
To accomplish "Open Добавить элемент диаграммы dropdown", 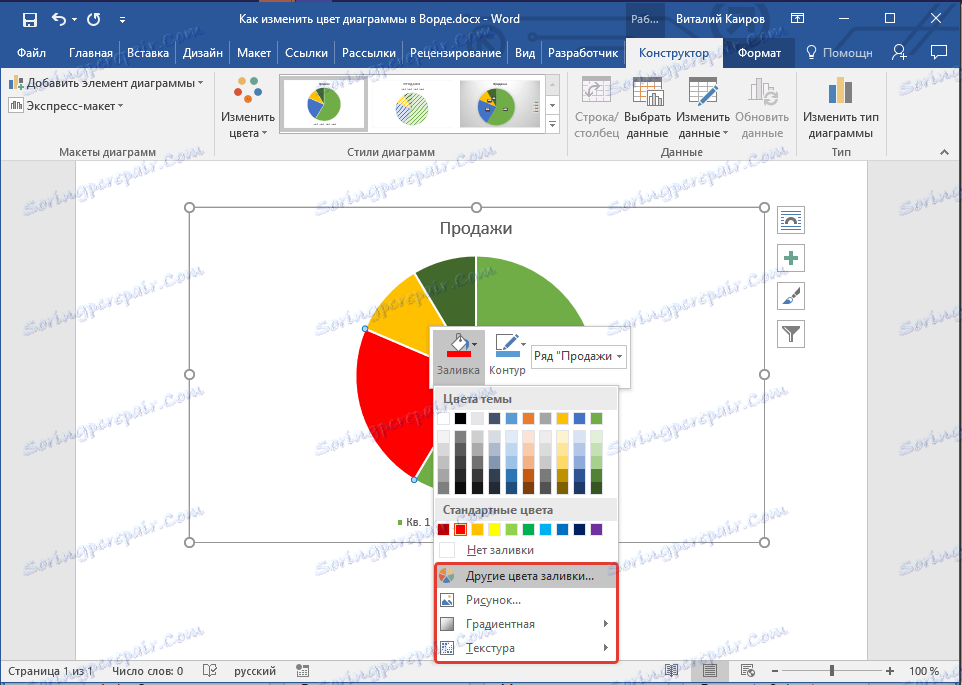I will tap(106, 83).
